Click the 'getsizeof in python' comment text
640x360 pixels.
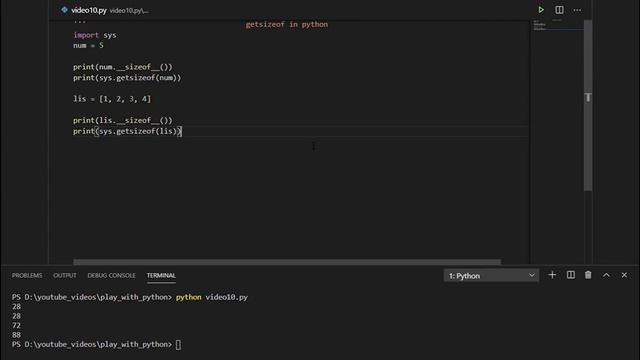(287, 24)
